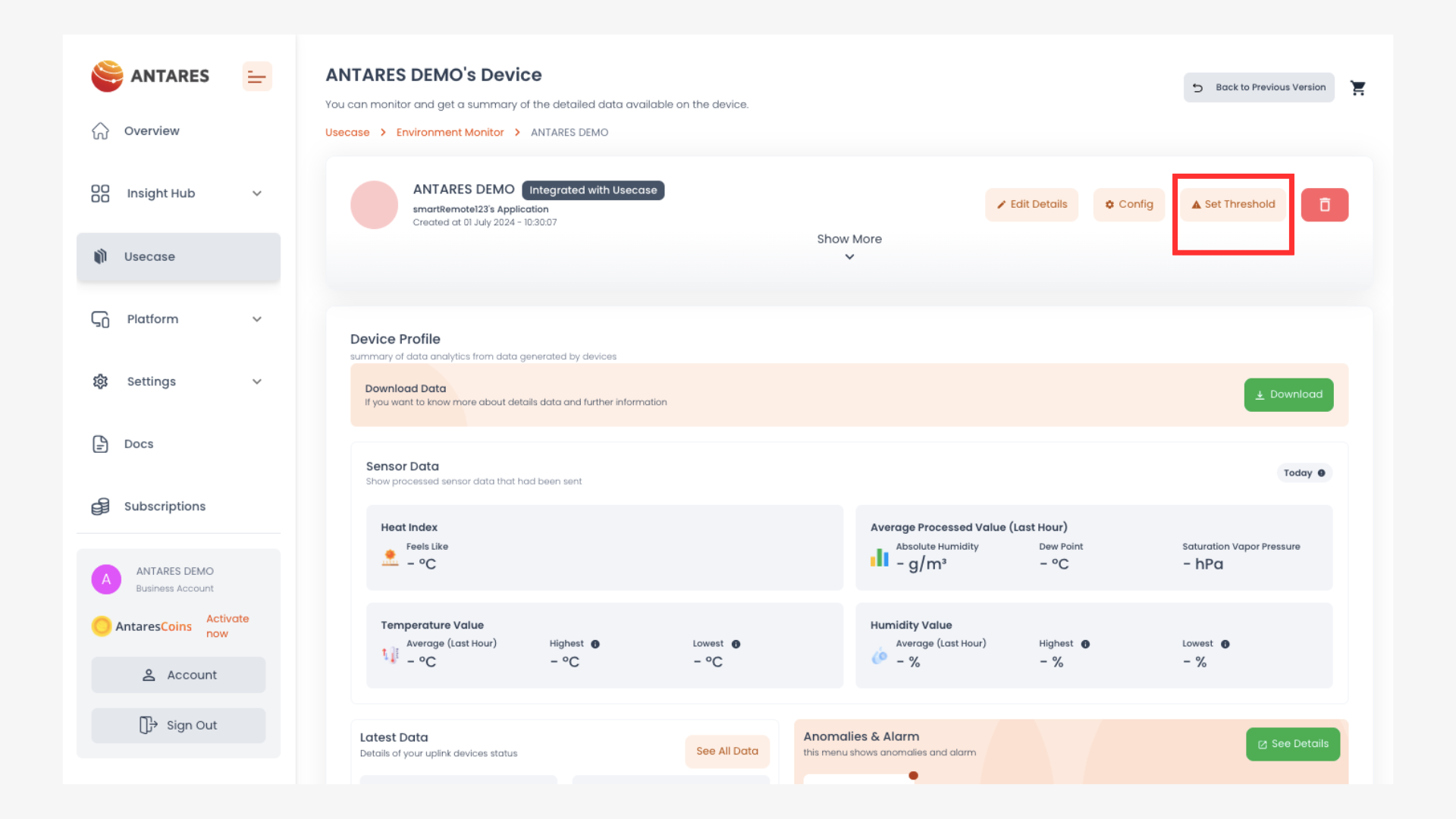Click the Today filter chip
This screenshot has width=1456, height=819.
coord(1304,473)
